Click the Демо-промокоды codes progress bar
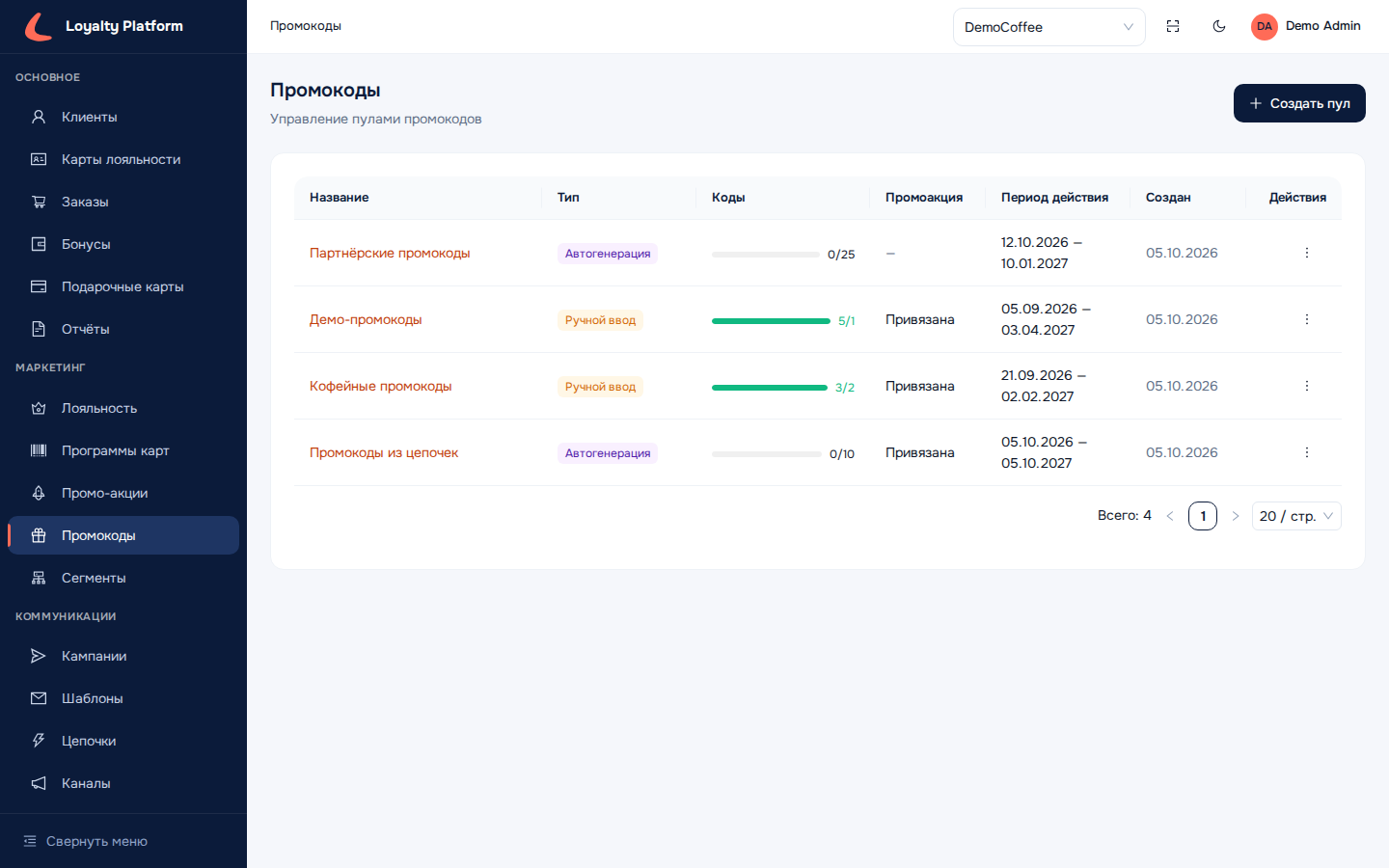 [x=771, y=321]
